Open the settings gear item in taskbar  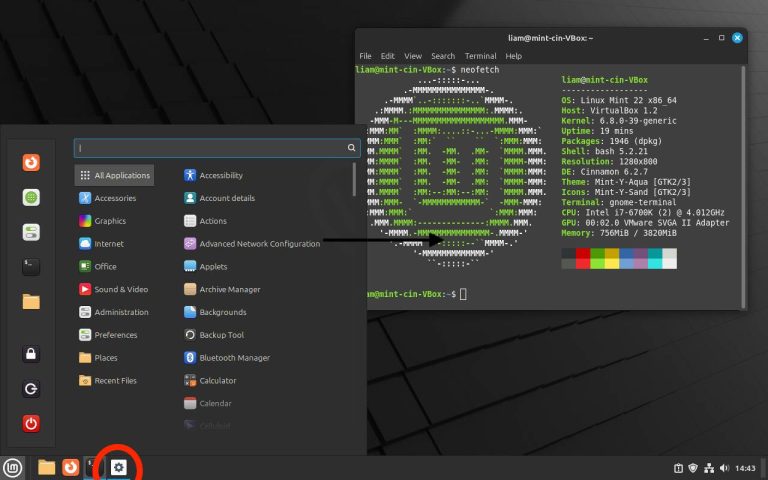[118, 467]
